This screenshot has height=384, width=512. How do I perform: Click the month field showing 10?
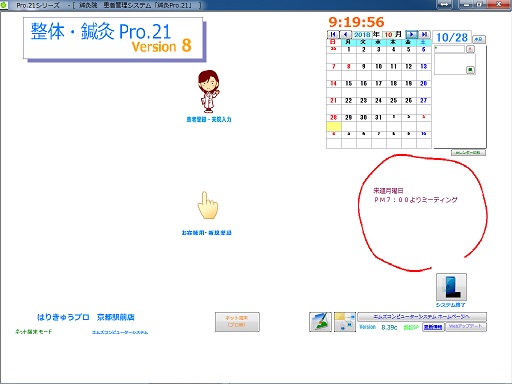pyautogui.click(x=388, y=34)
